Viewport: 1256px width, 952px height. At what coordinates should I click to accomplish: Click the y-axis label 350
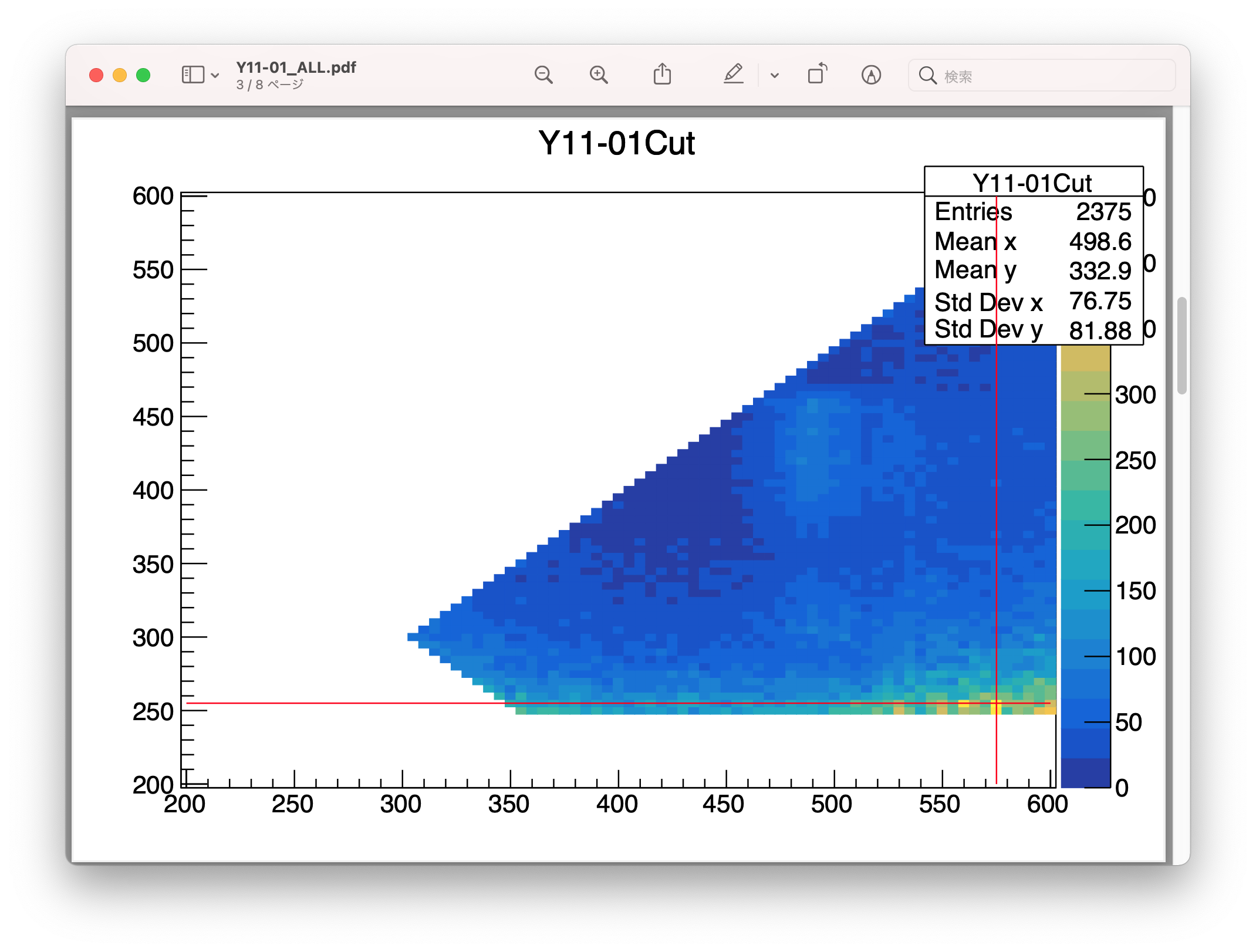pos(153,565)
